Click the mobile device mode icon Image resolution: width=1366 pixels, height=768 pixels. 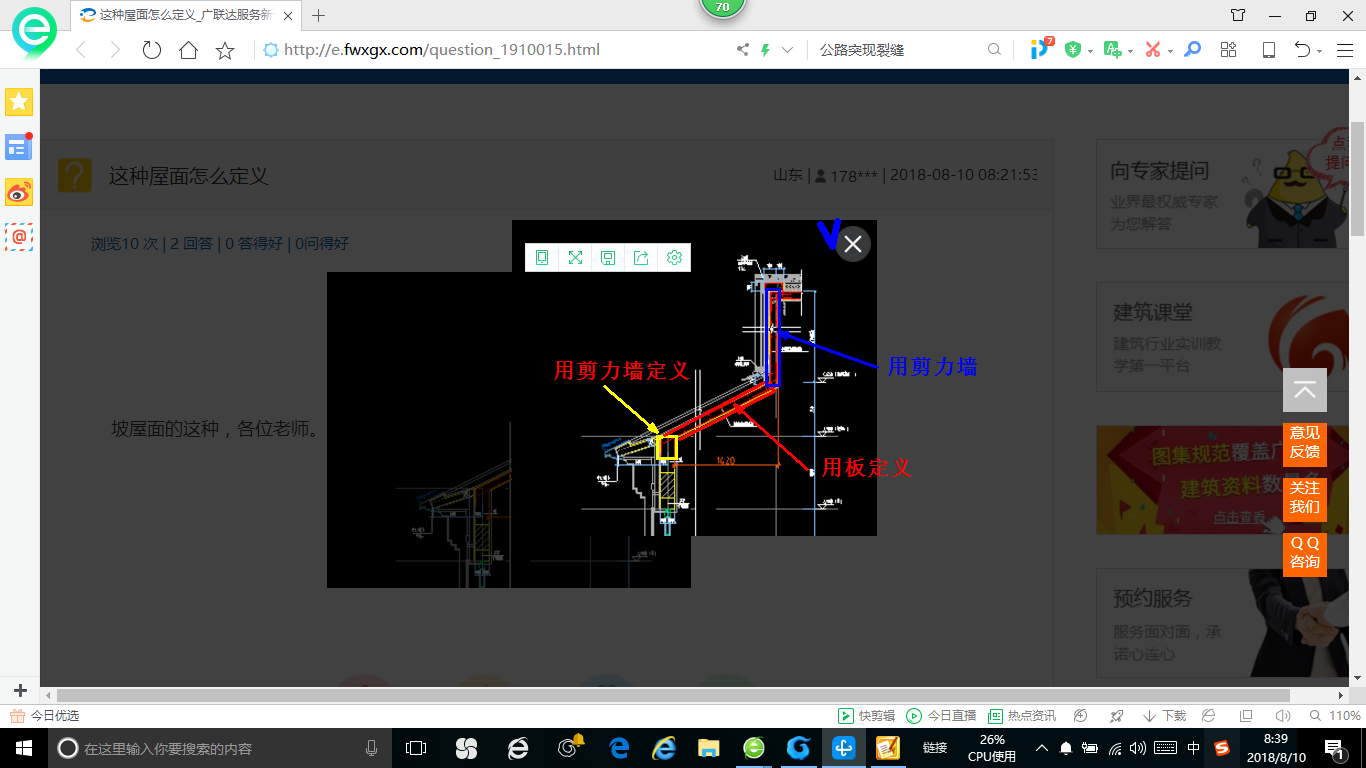coord(1268,50)
